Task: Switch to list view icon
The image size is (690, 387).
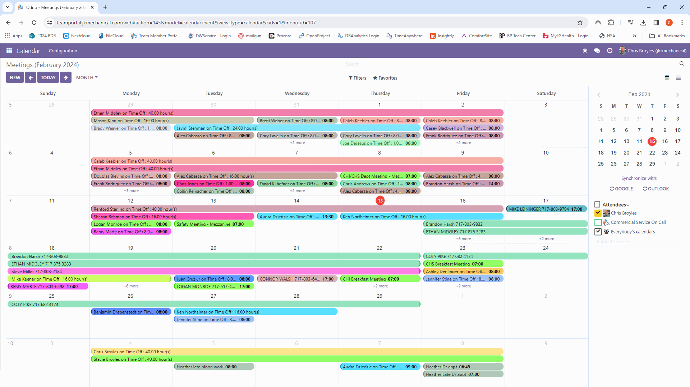Action: (x=678, y=78)
